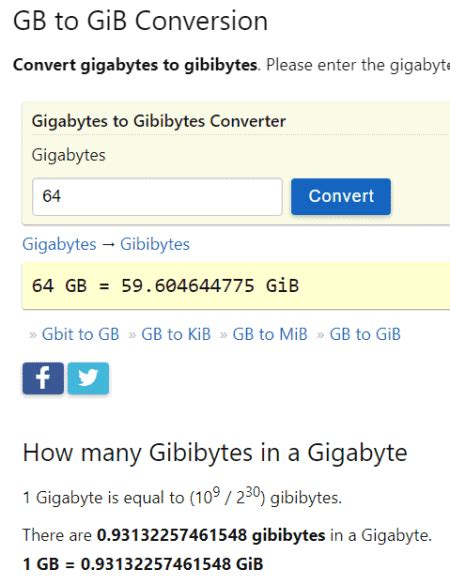Share the page via the Facebook icon

[x=43, y=378]
